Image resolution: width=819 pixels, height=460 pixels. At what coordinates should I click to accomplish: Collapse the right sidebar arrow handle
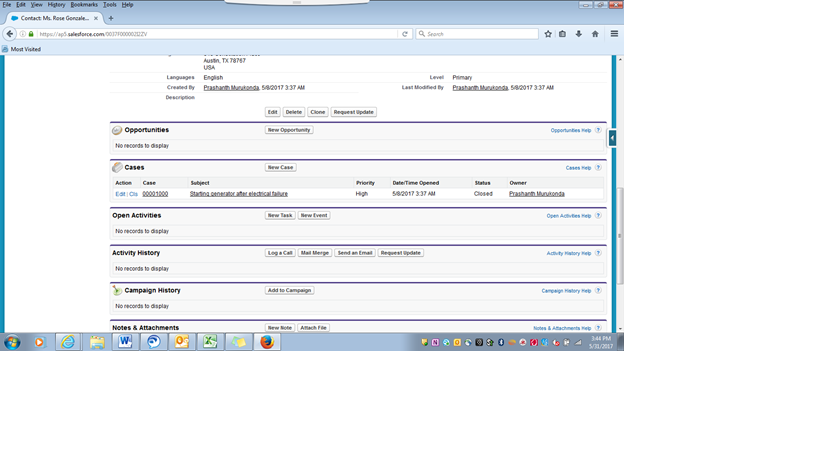[x=612, y=138]
